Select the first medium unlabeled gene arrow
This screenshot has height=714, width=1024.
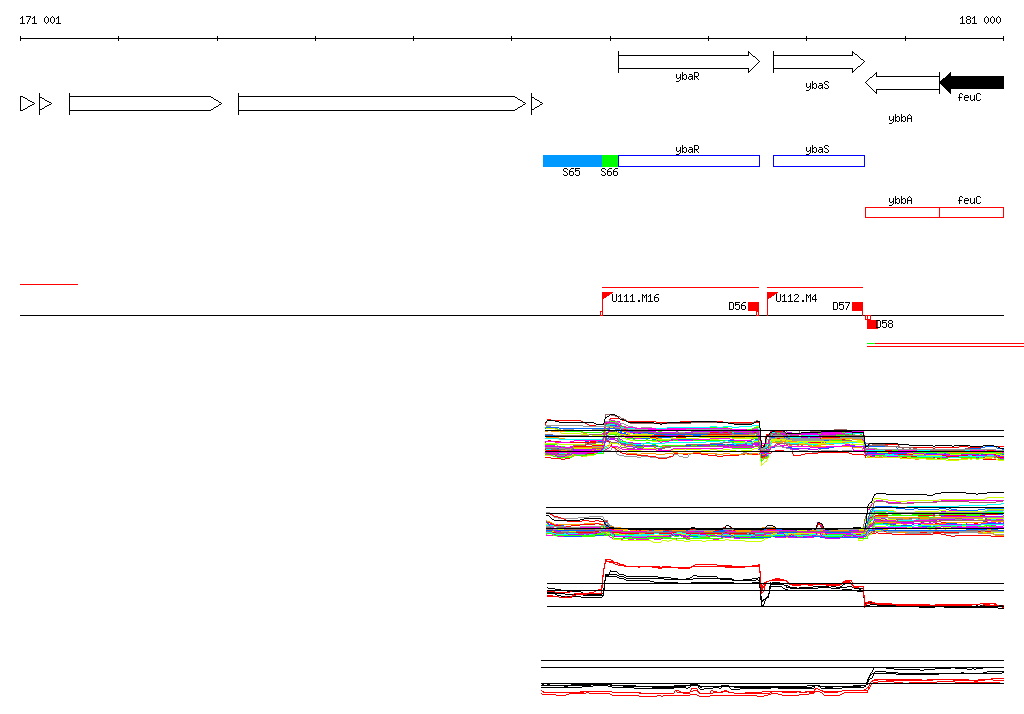click(x=146, y=103)
